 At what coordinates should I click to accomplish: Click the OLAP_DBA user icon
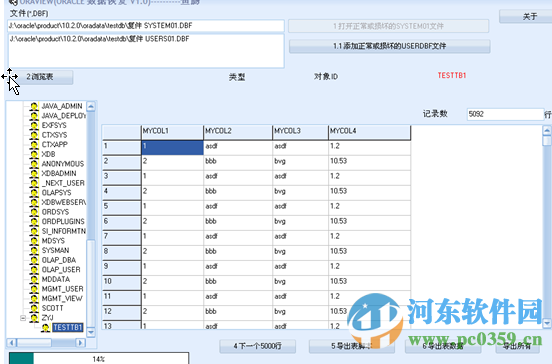34,260
